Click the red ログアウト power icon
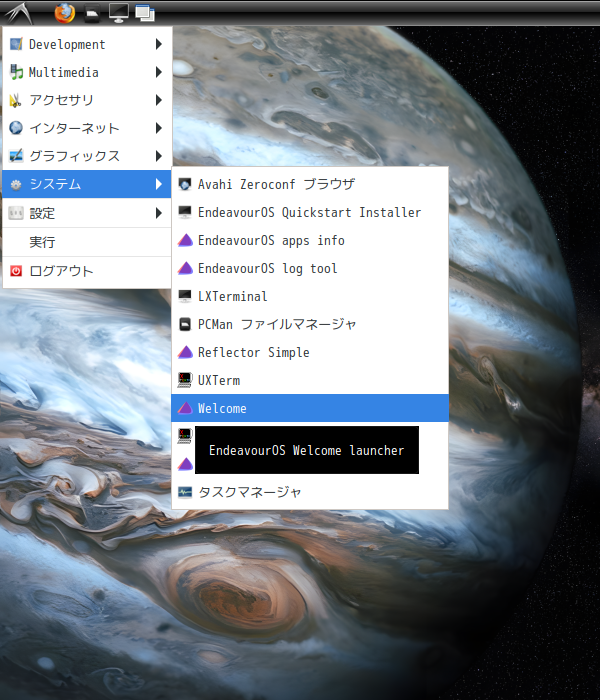Screen dimensions: 600x700 point(16,271)
